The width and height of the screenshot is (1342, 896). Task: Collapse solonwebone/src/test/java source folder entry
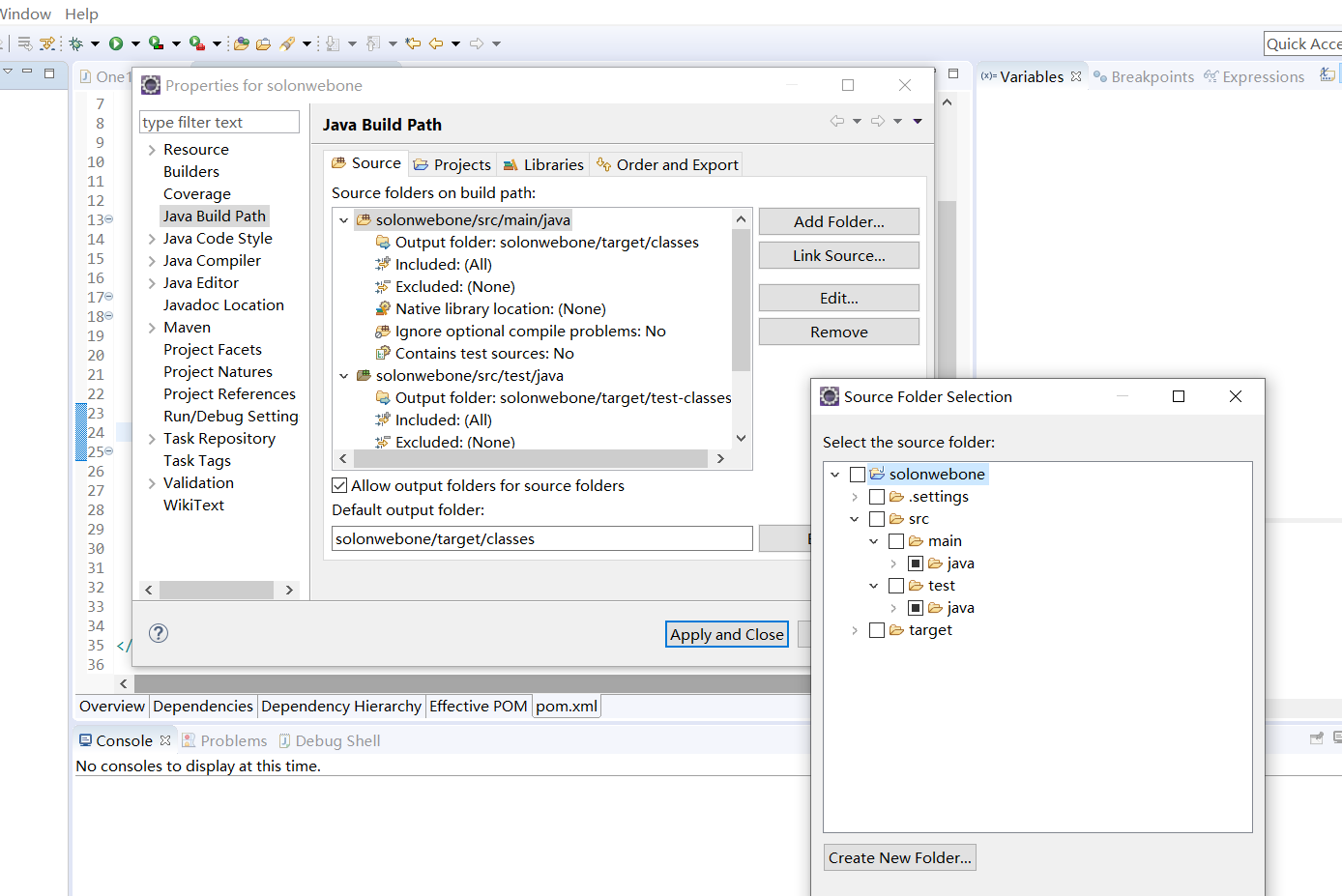(x=343, y=376)
